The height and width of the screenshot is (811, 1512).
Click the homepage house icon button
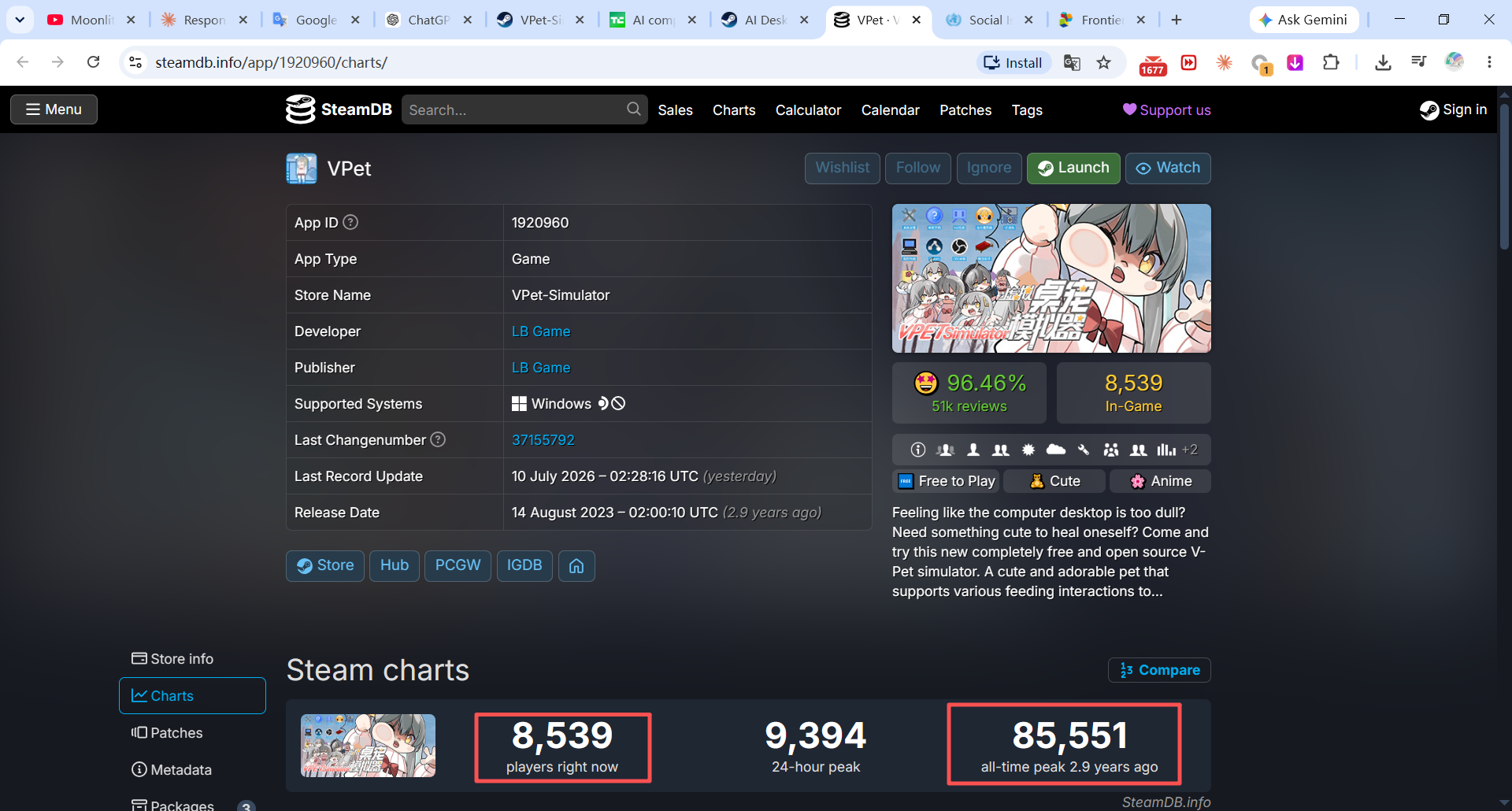576,565
